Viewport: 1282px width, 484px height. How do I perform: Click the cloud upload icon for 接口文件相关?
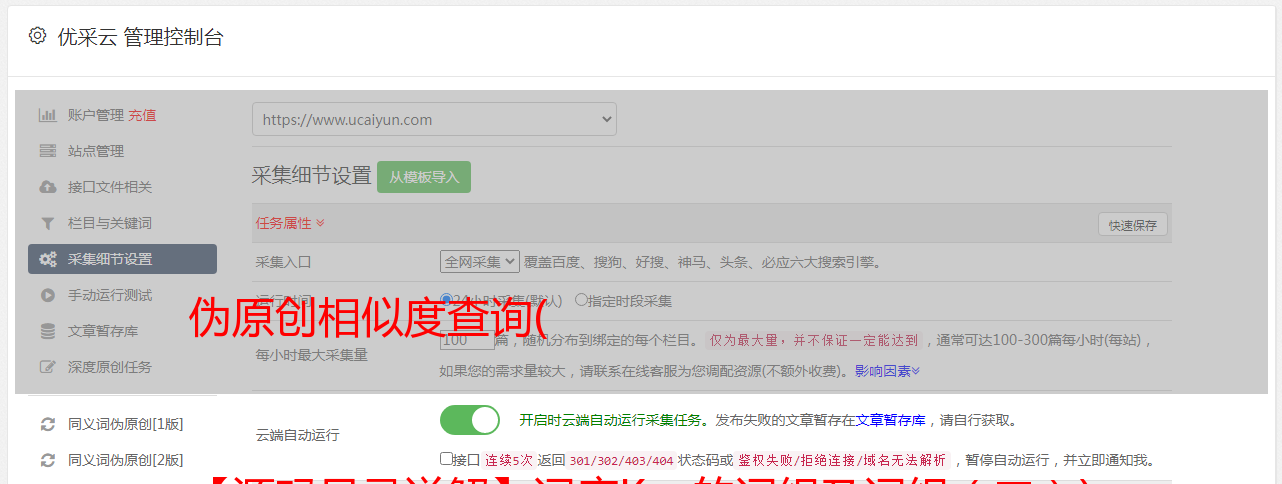(x=47, y=187)
